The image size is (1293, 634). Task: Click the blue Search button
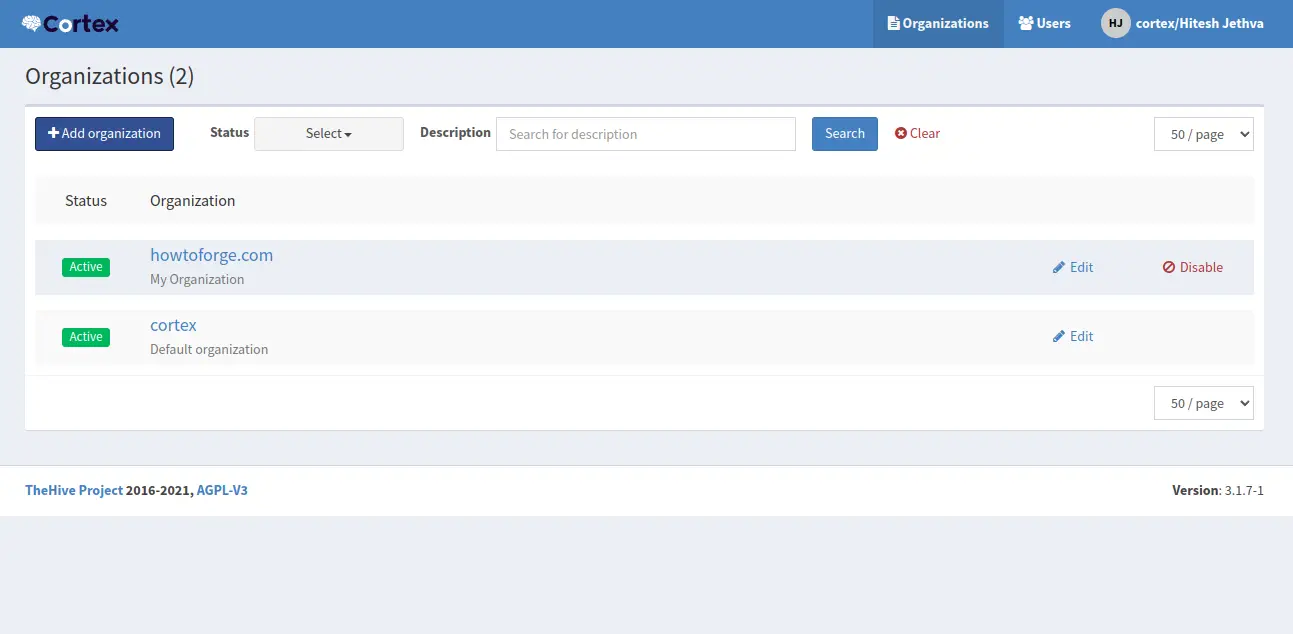(845, 134)
